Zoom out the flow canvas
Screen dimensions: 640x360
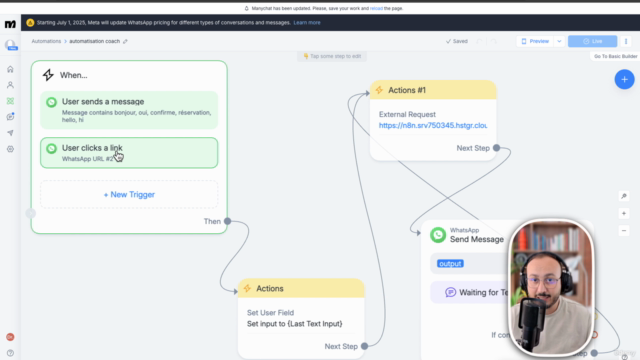(624, 231)
